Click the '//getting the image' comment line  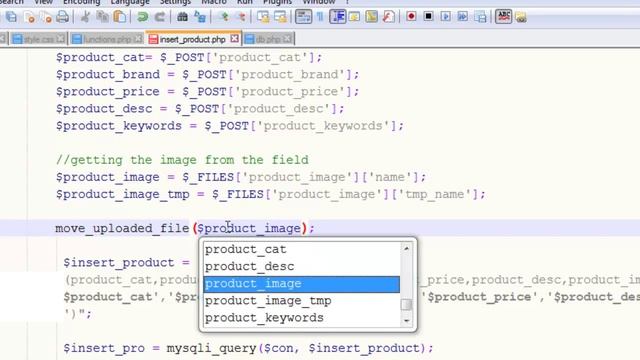coord(182,160)
